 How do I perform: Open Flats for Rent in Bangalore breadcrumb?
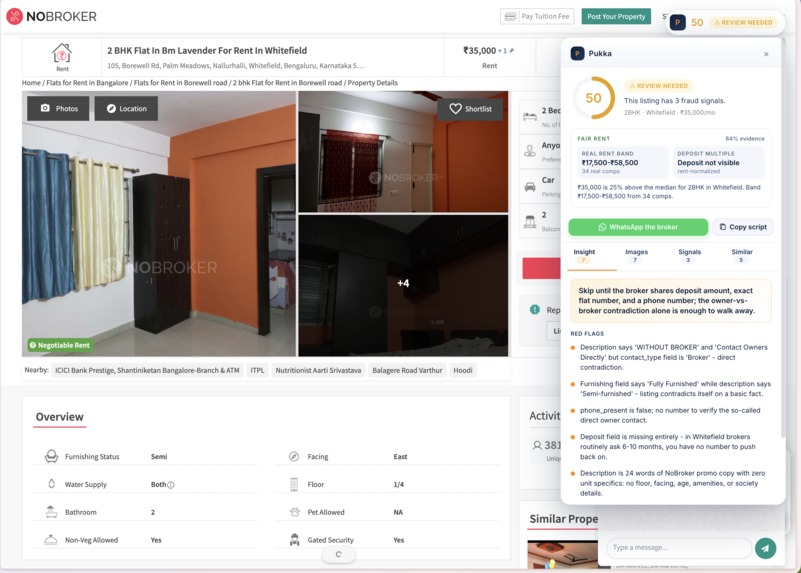pos(87,83)
